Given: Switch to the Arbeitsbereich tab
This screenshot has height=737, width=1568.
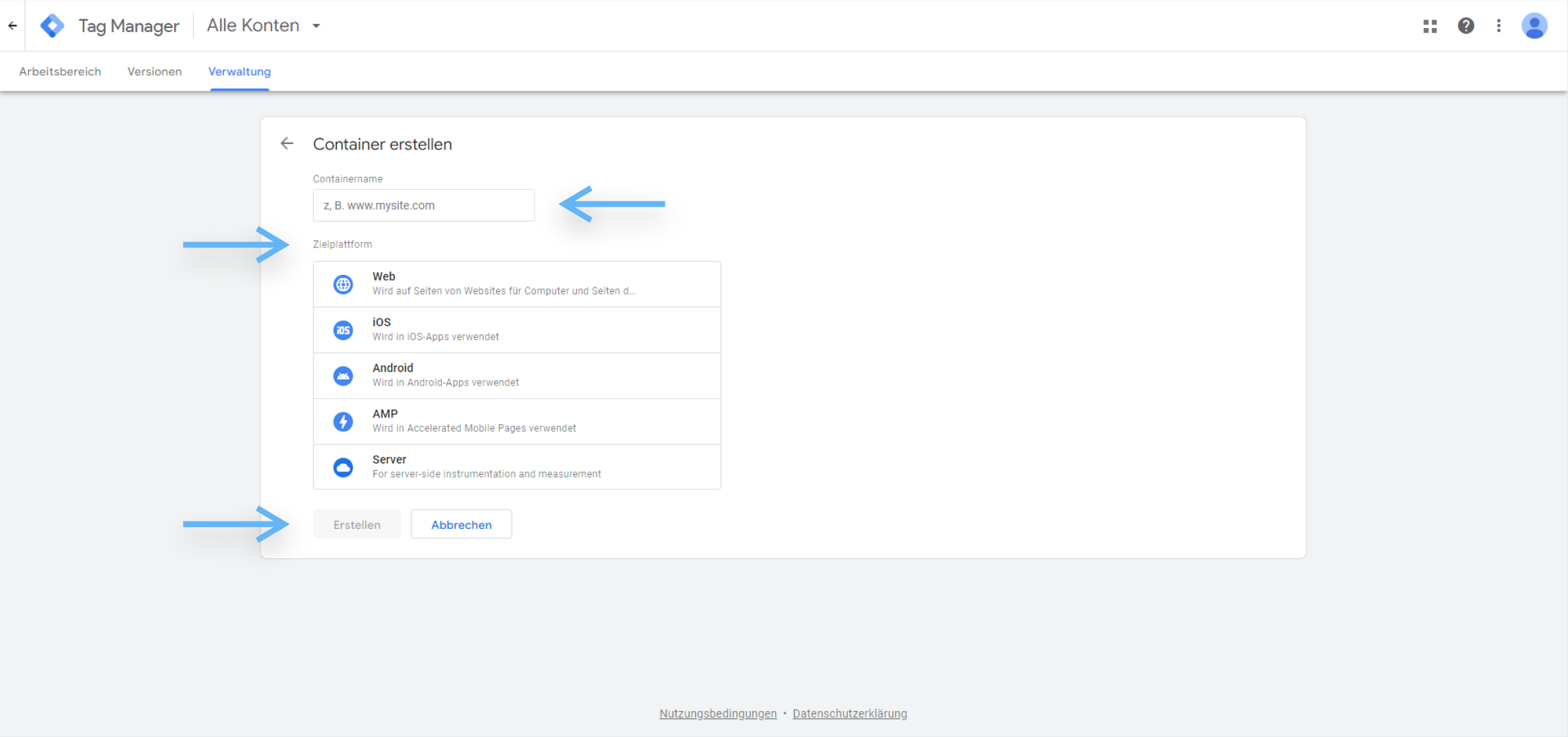Looking at the screenshot, I should (60, 71).
